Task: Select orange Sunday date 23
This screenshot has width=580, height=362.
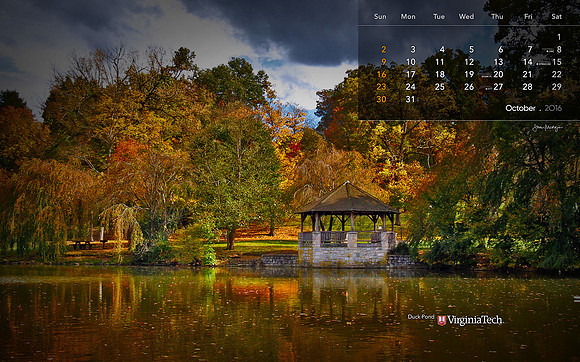Action: click(x=381, y=87)
